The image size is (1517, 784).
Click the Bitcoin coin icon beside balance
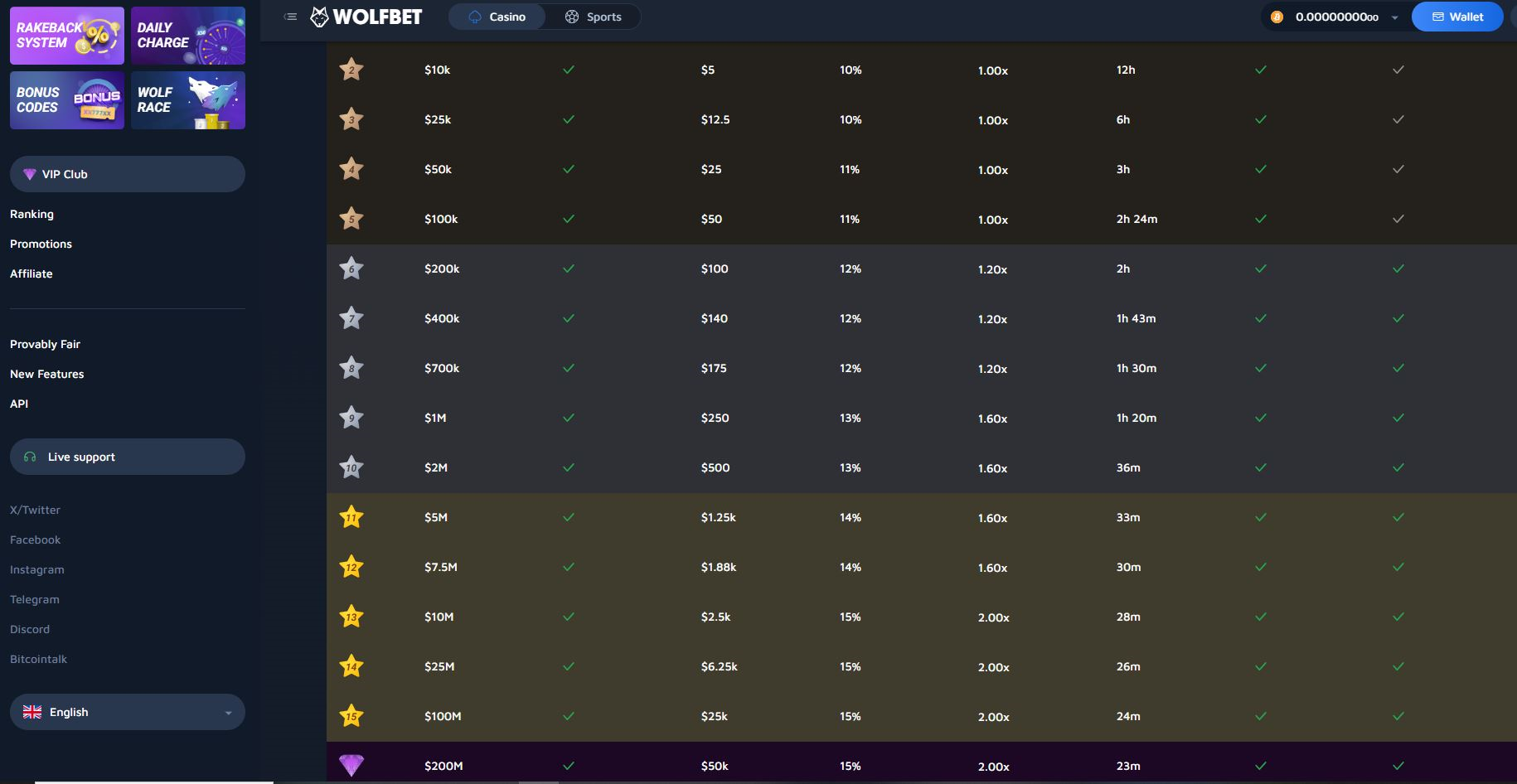[1277, 17]
